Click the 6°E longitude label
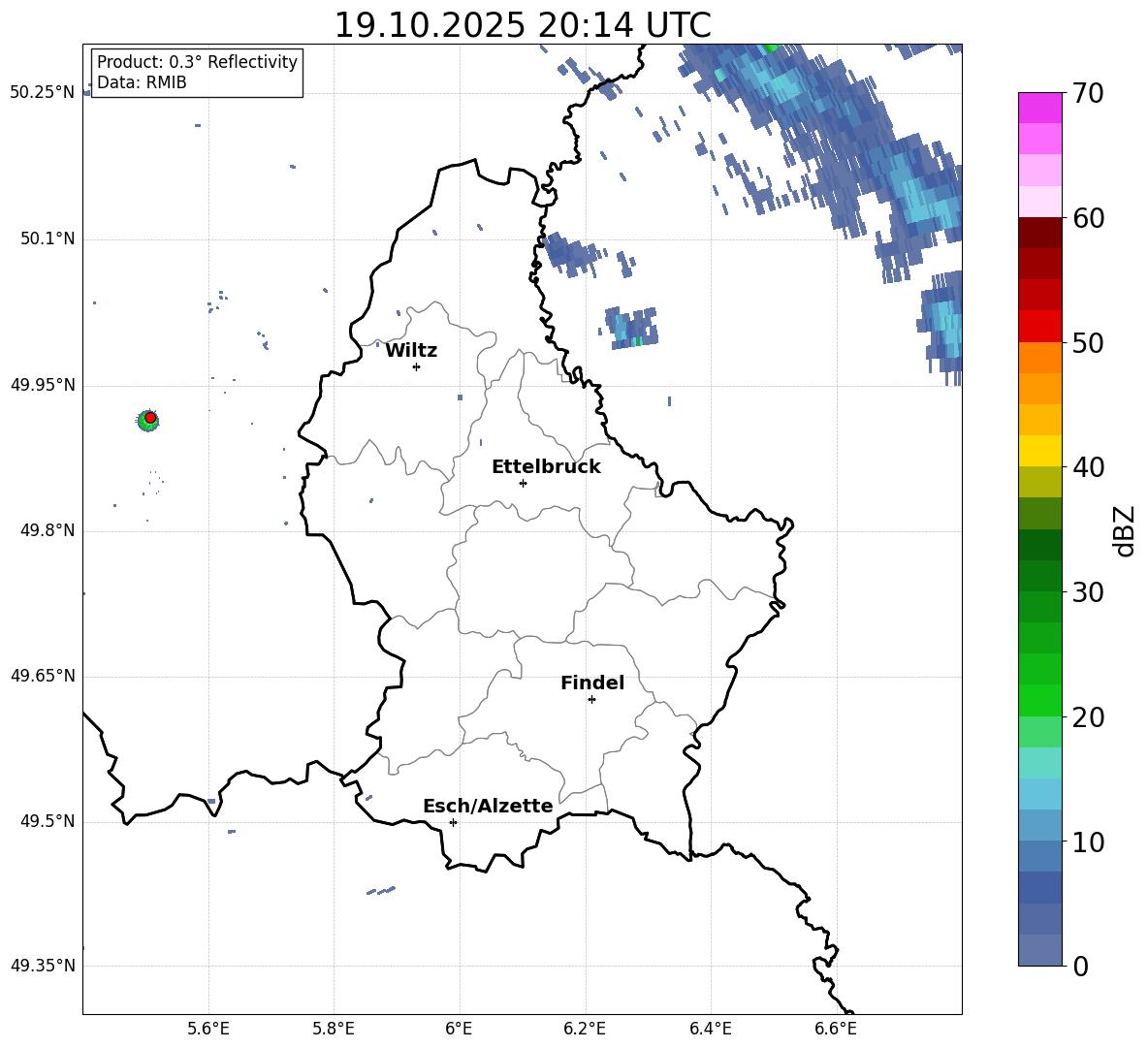Viewport: 1148px width, 1048px height. 459,1029
